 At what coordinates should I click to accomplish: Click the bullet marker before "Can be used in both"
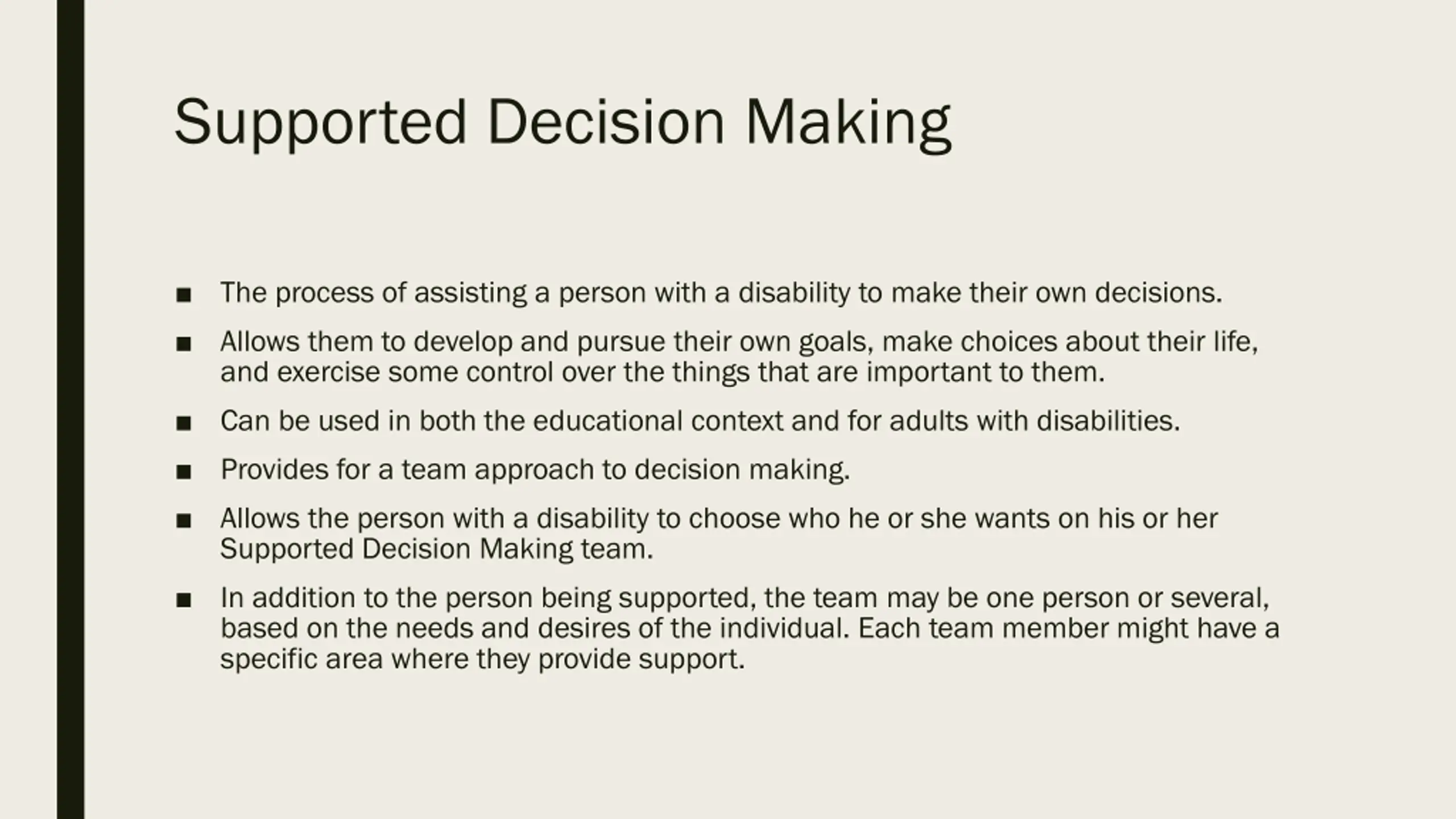tap(183, 423)
